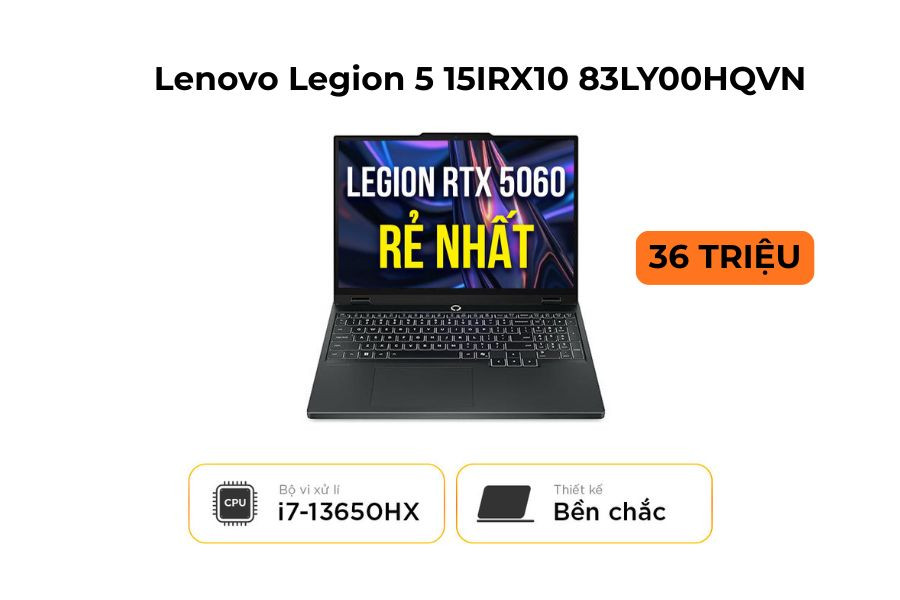This screenshot has width=900, height=600.
Task: Click 15IRX10 in the product title
Action: [x=506, y=79]
